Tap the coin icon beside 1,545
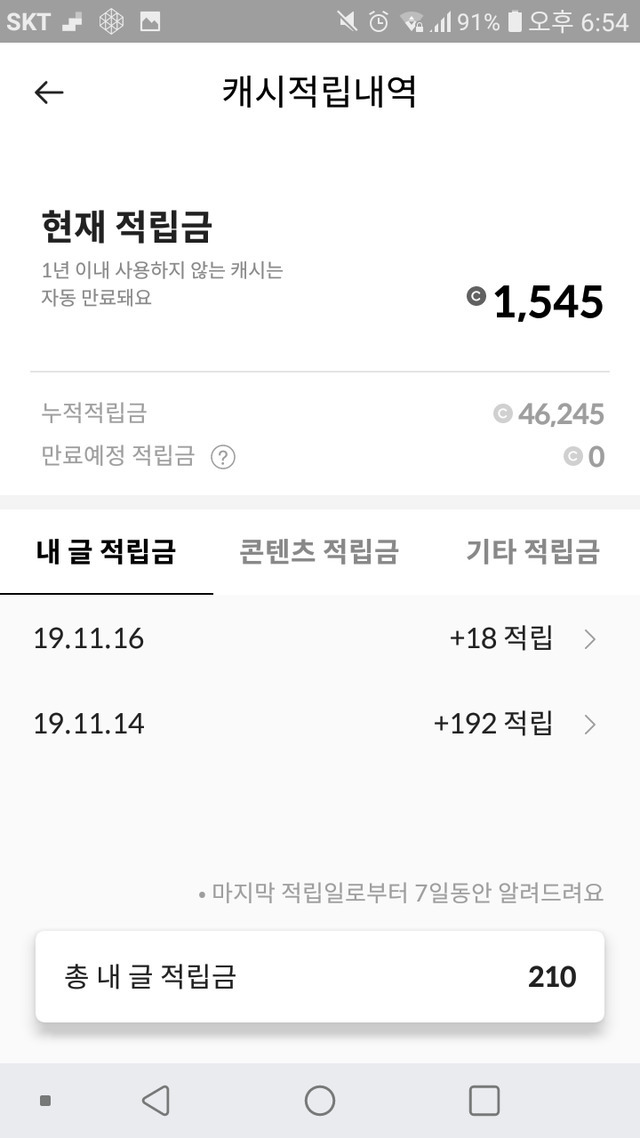This screenshot has height=1138, width=640. (476, 296)
